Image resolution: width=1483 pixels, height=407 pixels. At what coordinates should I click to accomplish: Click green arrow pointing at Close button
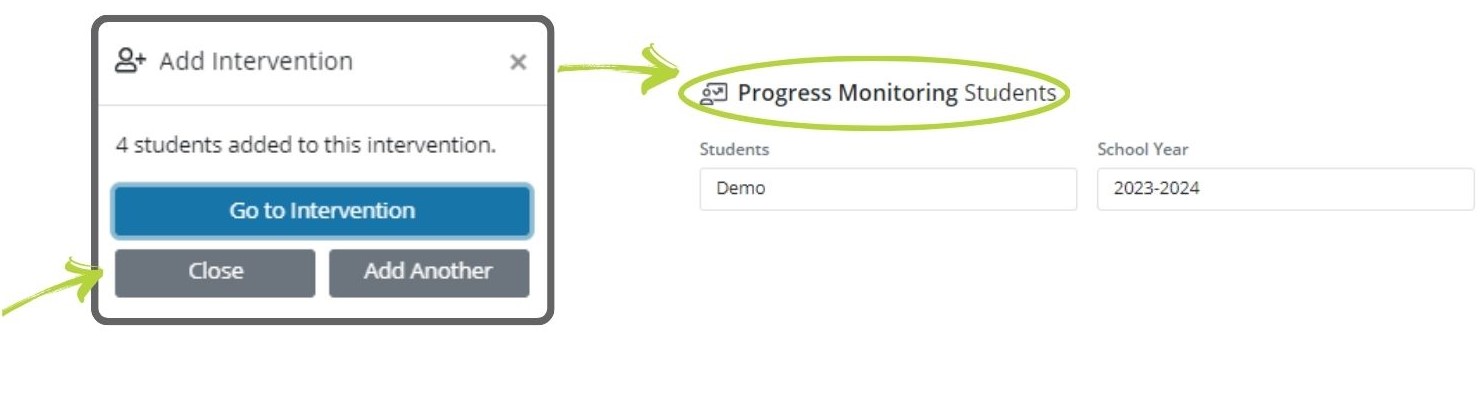point(50,292)
